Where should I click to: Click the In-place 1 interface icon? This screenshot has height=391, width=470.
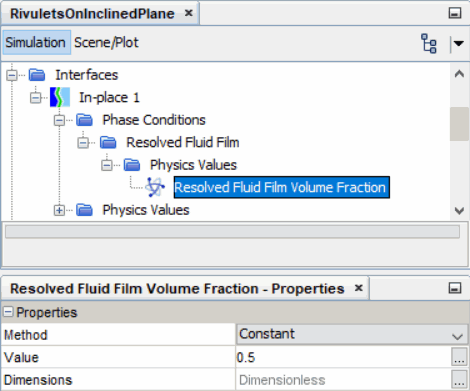[60, 97]
